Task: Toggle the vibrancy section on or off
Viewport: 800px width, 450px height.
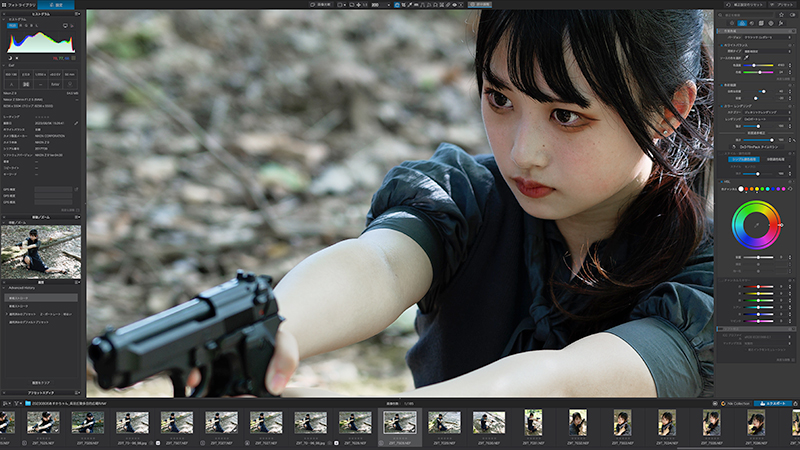Action: 721,85
